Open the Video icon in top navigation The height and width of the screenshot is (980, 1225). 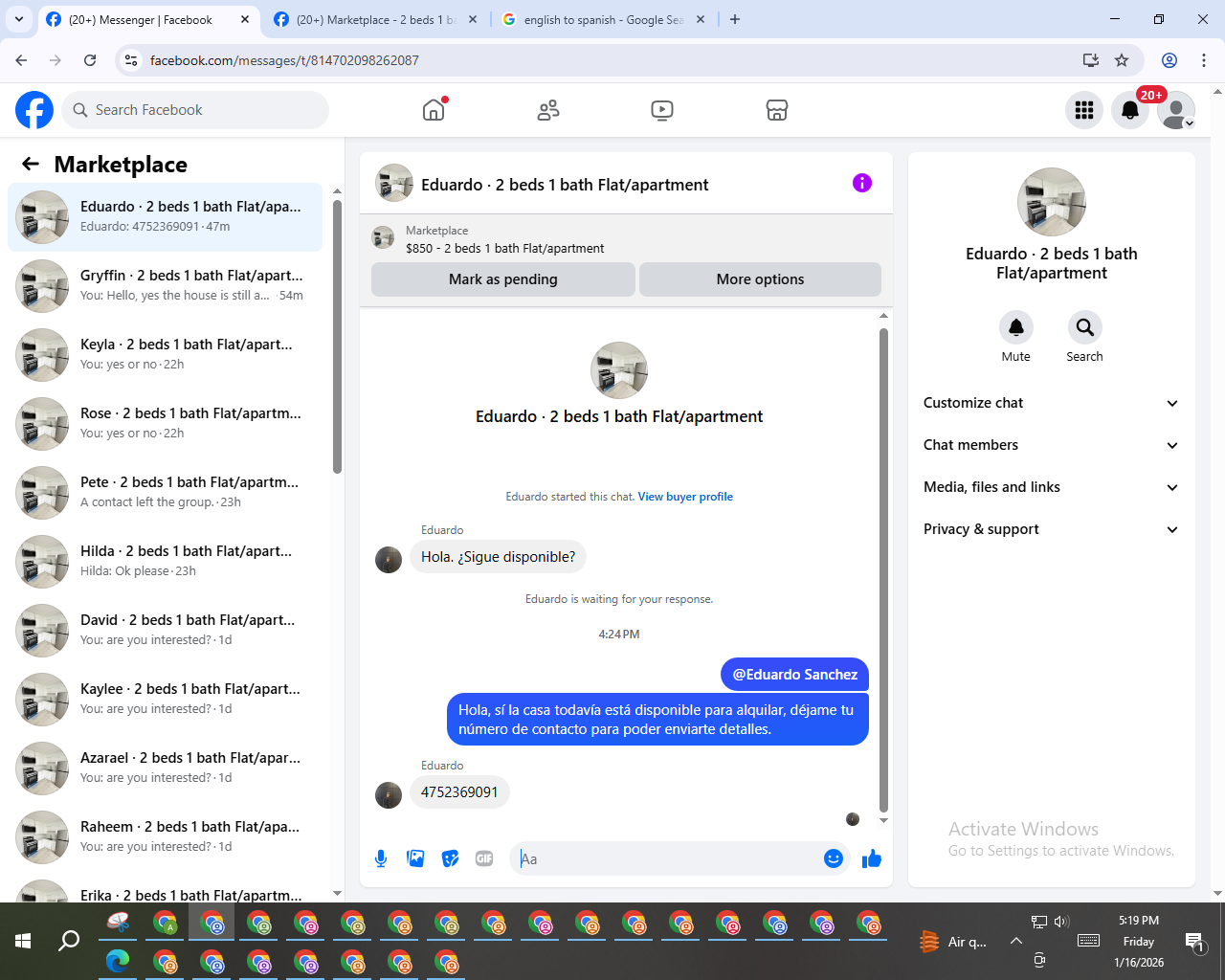point(662,110)
